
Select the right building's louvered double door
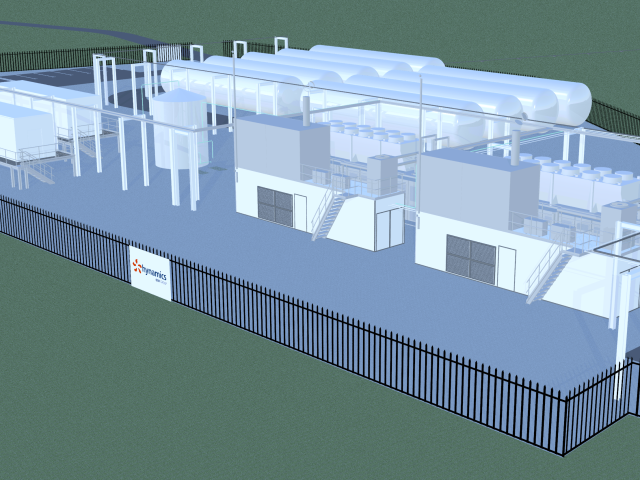click(x=470, y=256)
